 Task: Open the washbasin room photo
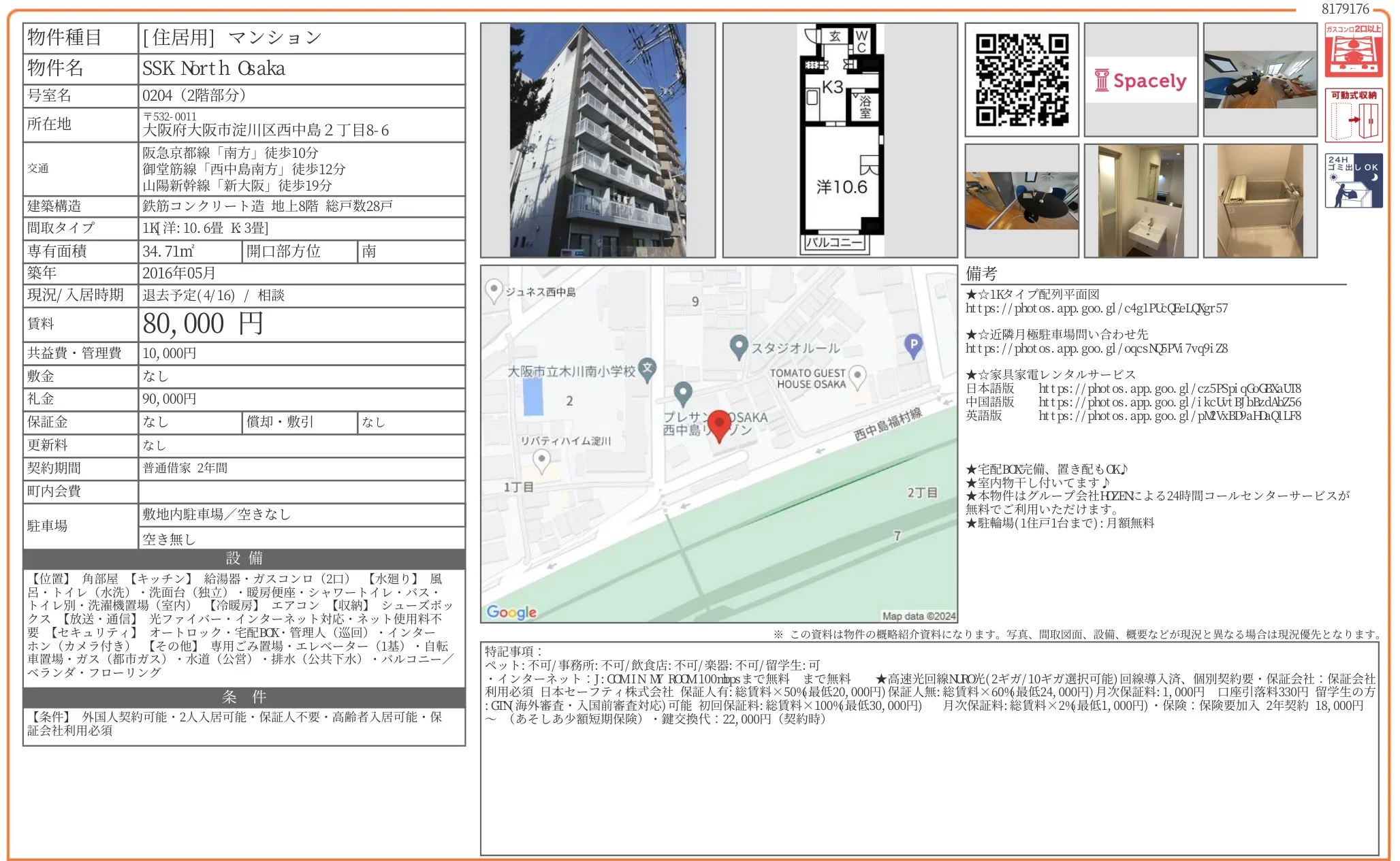coord(1141,201)
